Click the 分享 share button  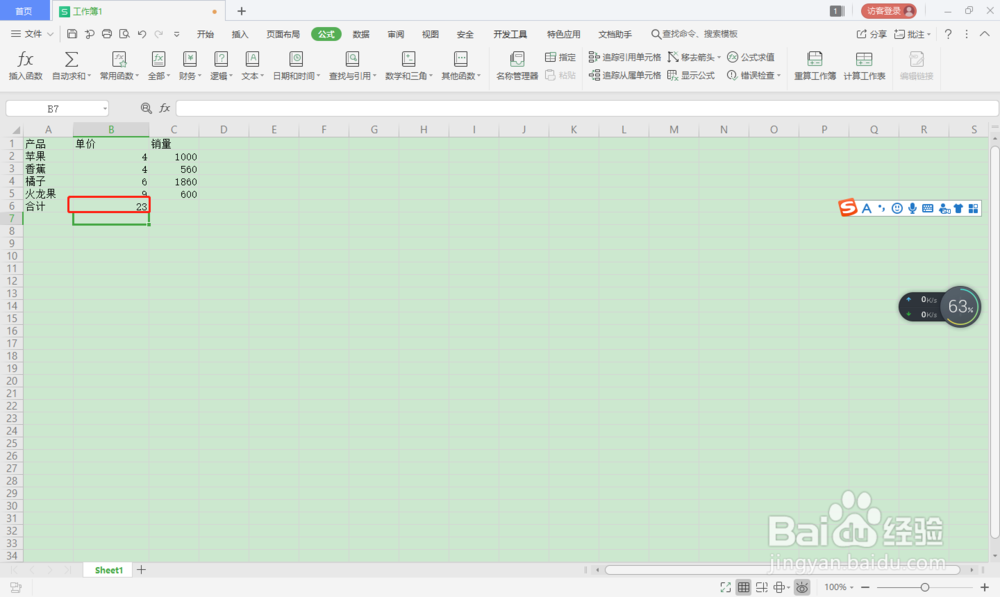pyautogui.click(x=871, y=34)
